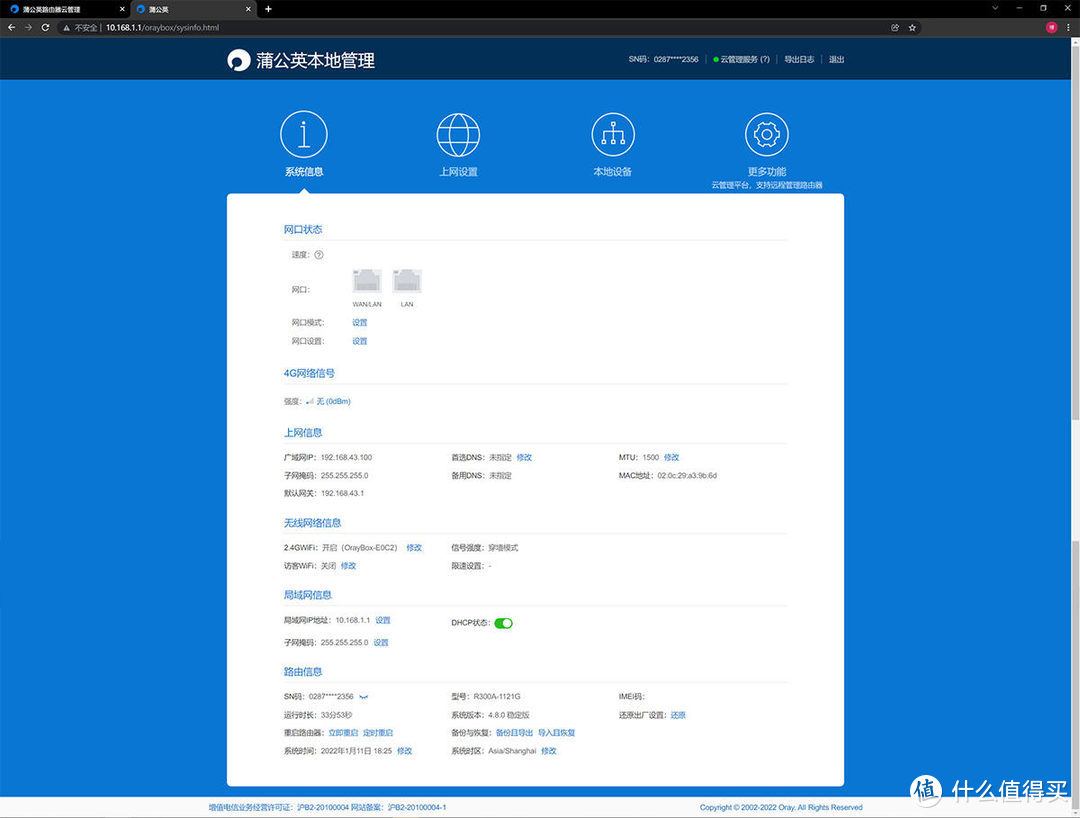Open the 上网设置 globe icon

[458, 134]
